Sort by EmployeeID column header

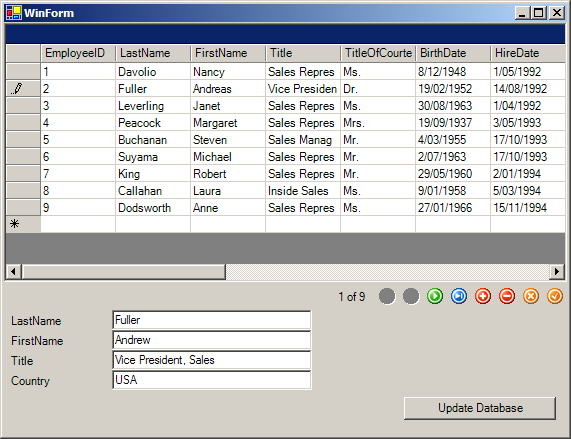point(78,53)
